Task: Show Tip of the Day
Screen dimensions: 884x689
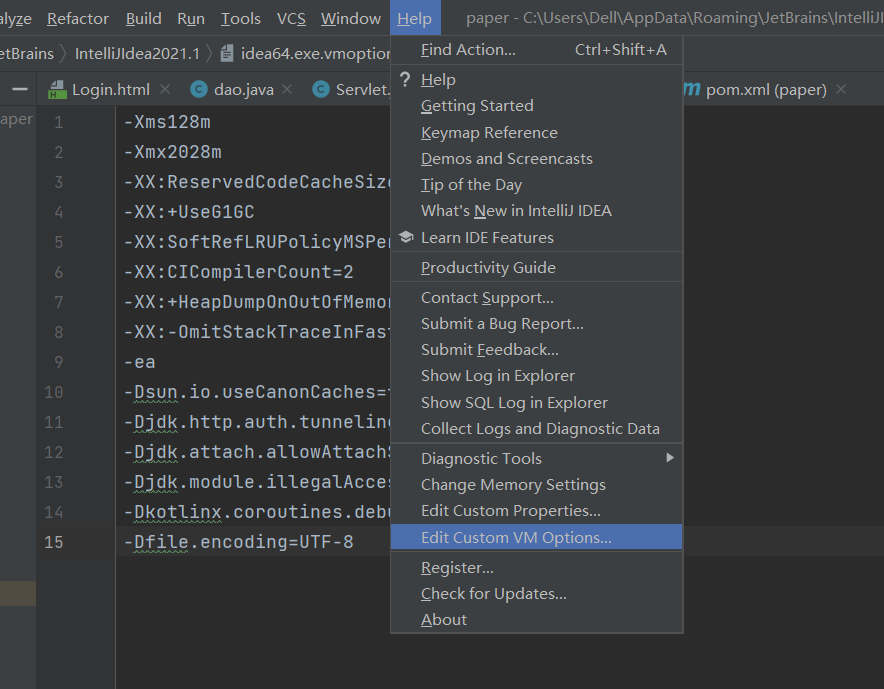Action: click(536, 184)
